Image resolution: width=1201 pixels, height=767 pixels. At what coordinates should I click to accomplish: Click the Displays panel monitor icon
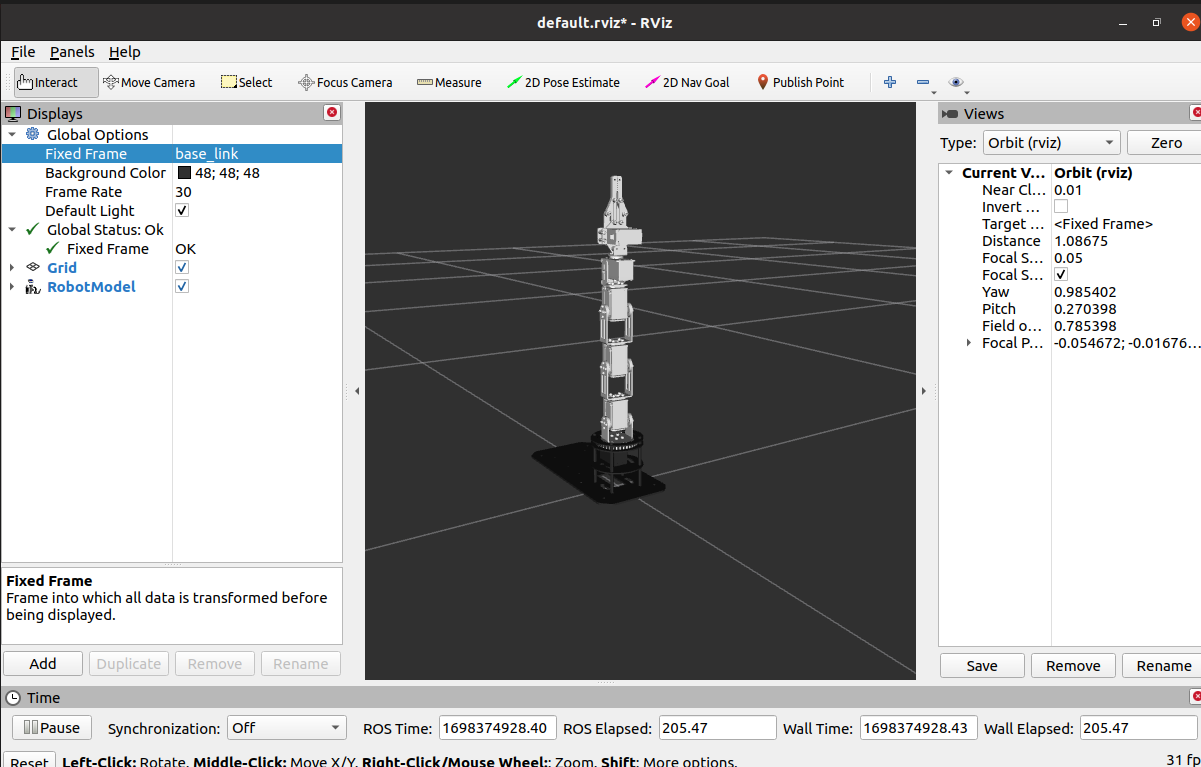tap(13, 113)
